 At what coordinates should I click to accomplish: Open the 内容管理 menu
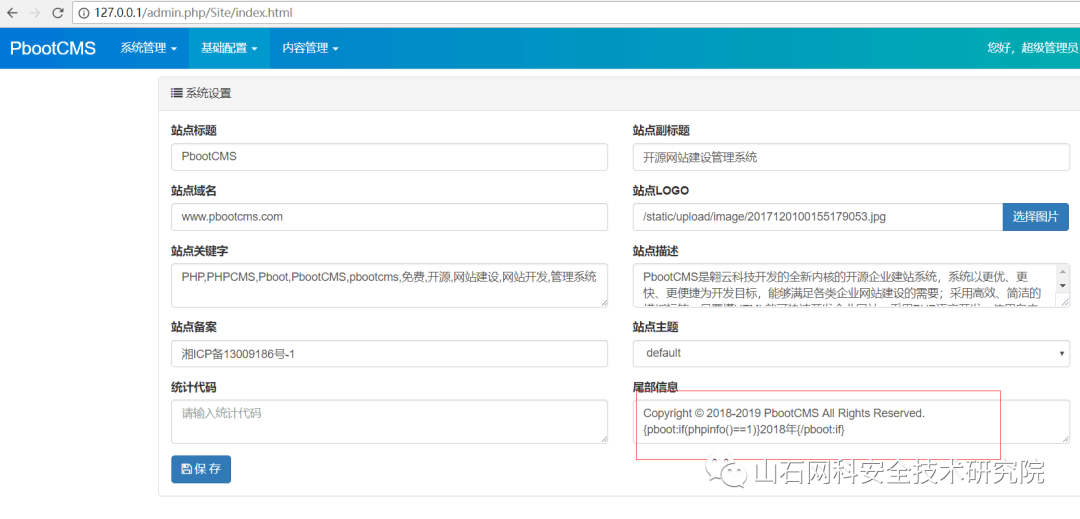point(311,48)
